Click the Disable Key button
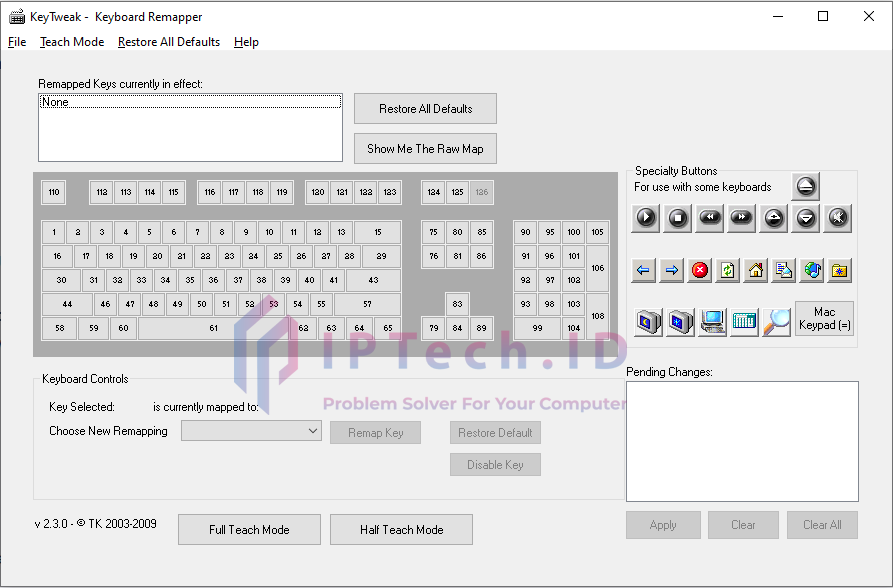The image size is (893, 588). (x=495, y=465)
